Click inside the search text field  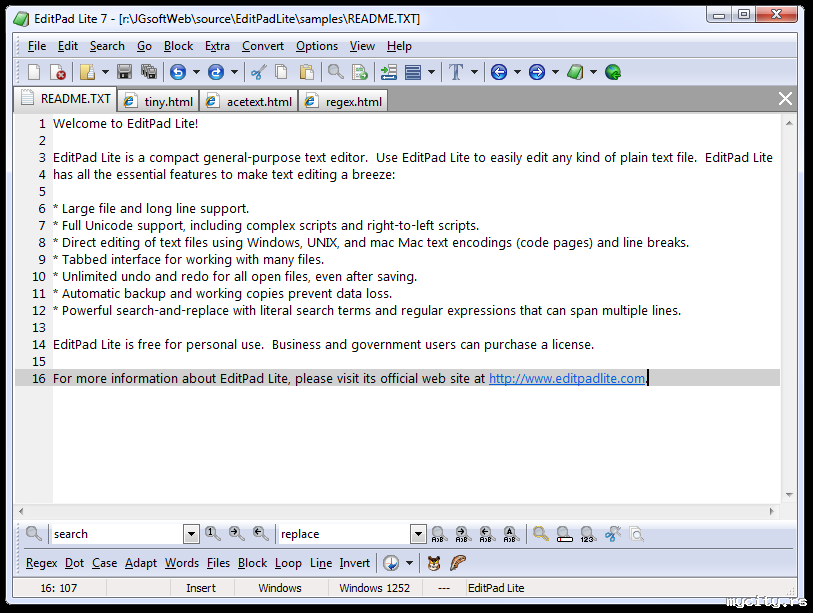pyautogui.click(x=117, y=534)
